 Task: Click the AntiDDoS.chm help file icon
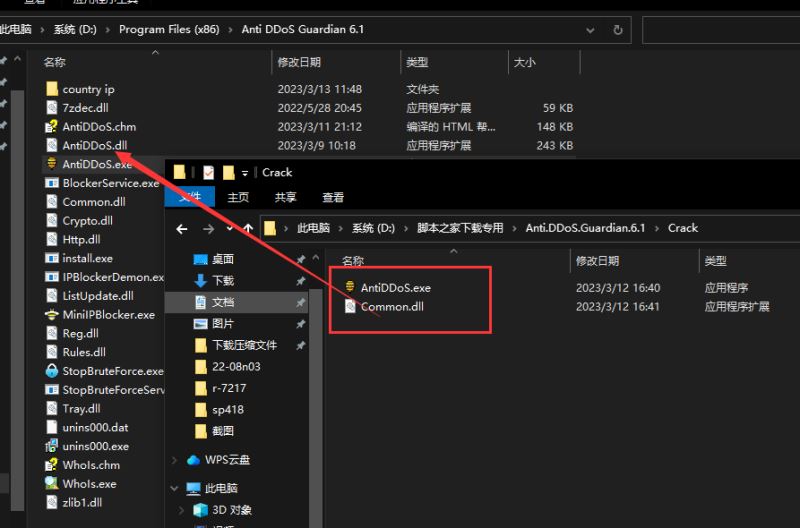(52, 127)
